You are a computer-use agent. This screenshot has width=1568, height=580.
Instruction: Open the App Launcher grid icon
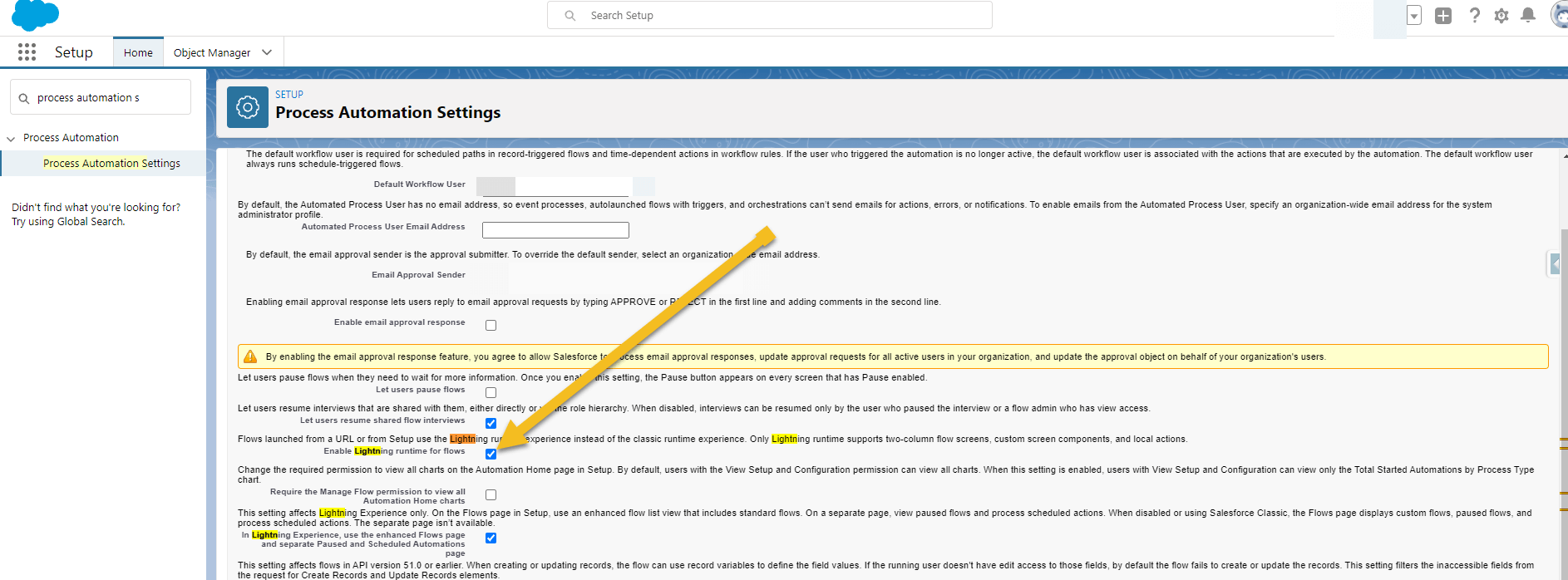[x=27, y=52]
